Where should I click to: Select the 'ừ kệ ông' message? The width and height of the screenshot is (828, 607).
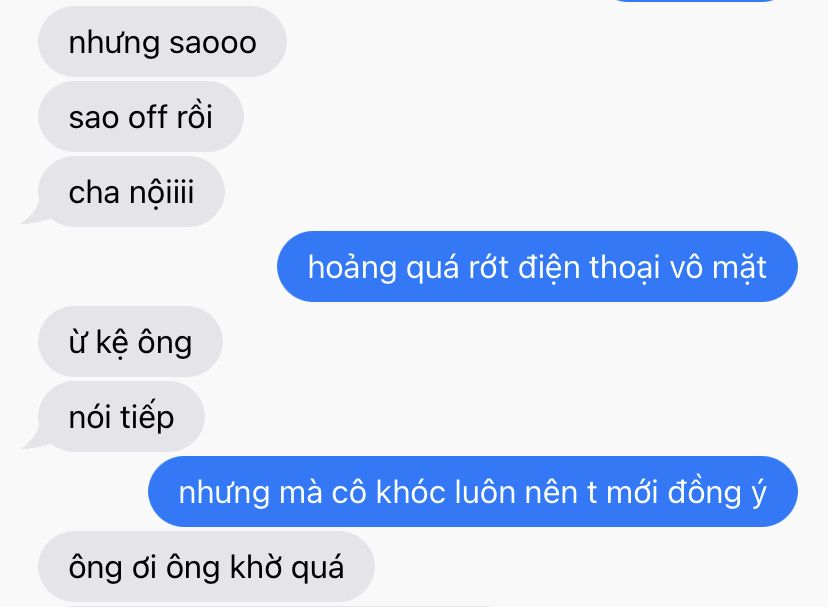(130, 341)
